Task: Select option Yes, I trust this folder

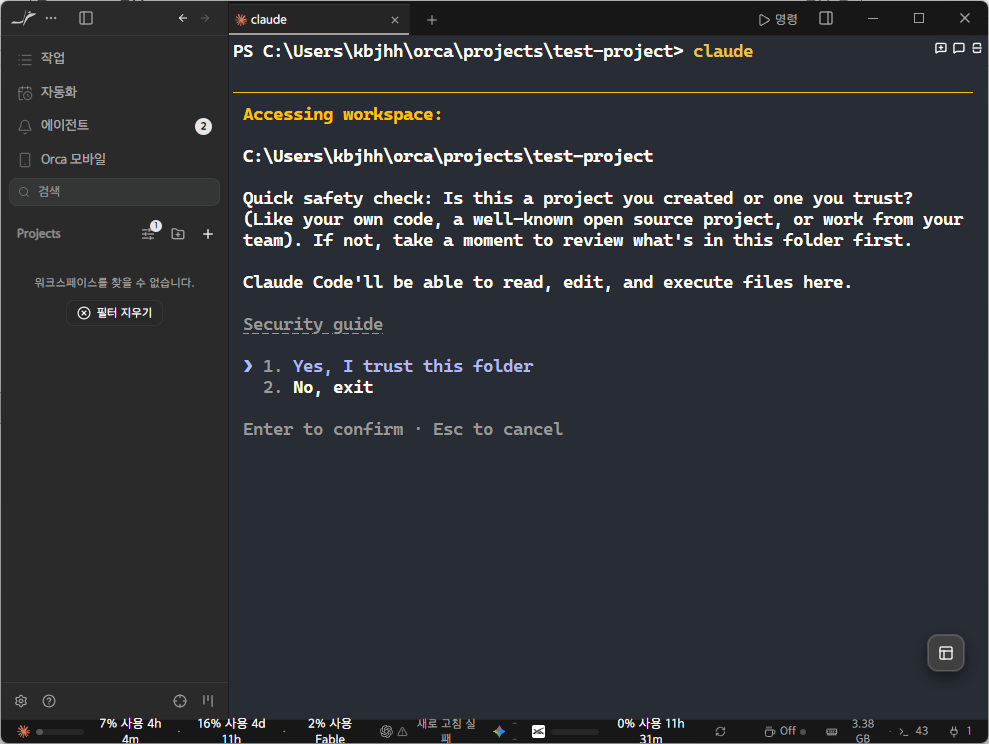Action: tap(413, 366)
